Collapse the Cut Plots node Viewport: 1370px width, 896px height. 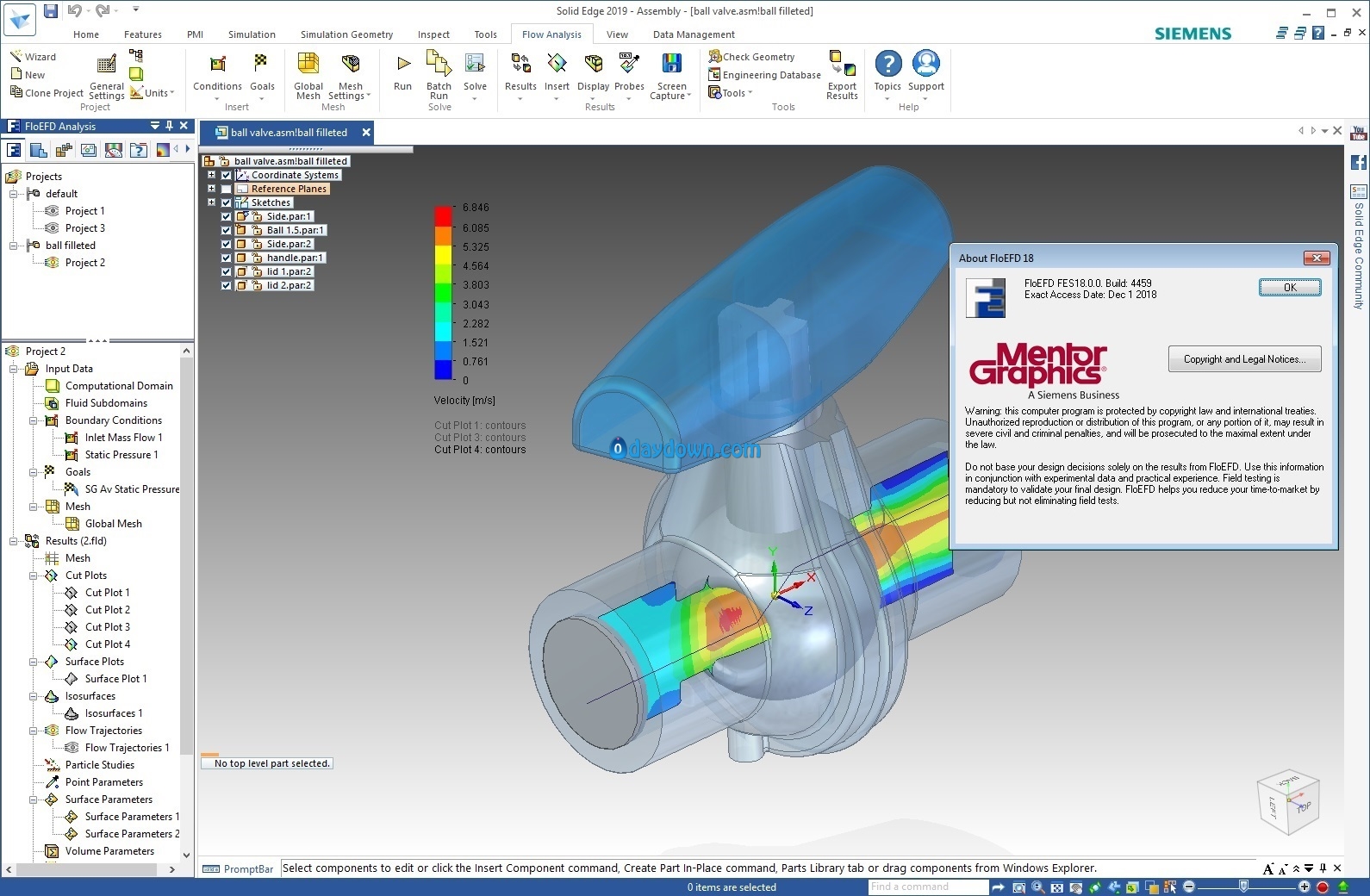point(34,576)
